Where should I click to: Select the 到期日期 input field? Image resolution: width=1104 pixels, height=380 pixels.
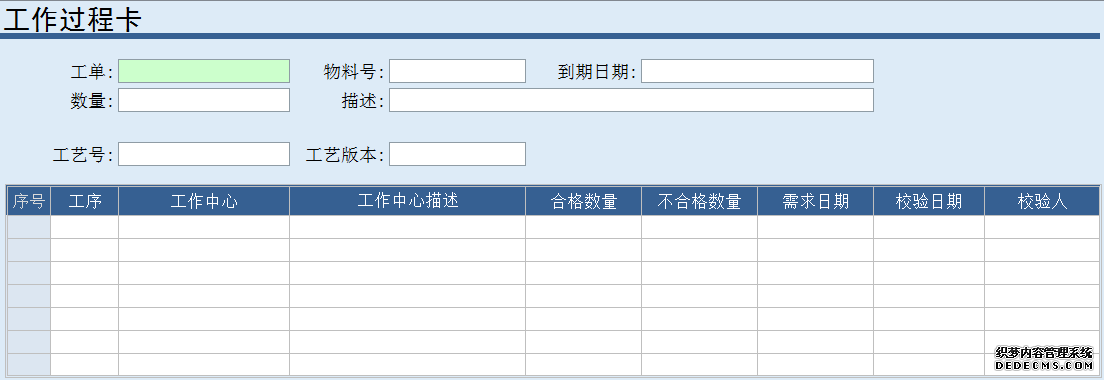(x=757, y=71)
